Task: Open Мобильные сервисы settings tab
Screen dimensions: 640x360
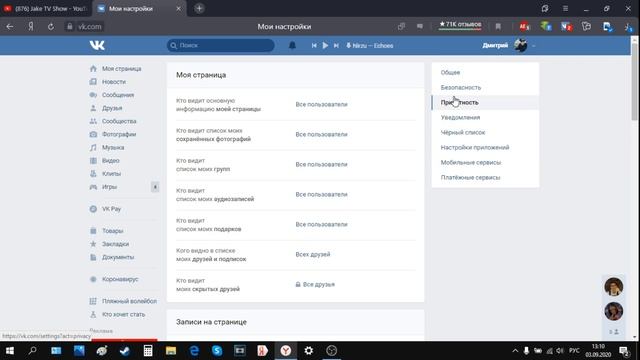Action: [x=485, y=162]
